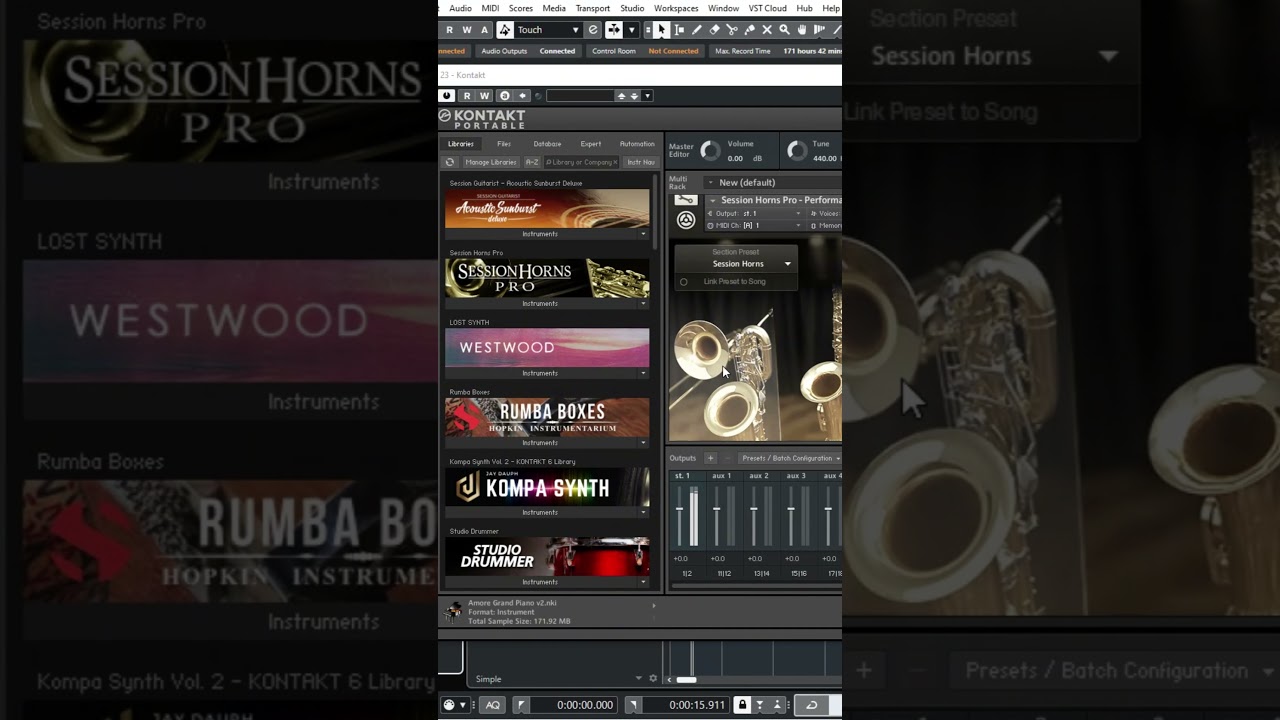Toggle the plugin bypass power button

click(447, 96)
